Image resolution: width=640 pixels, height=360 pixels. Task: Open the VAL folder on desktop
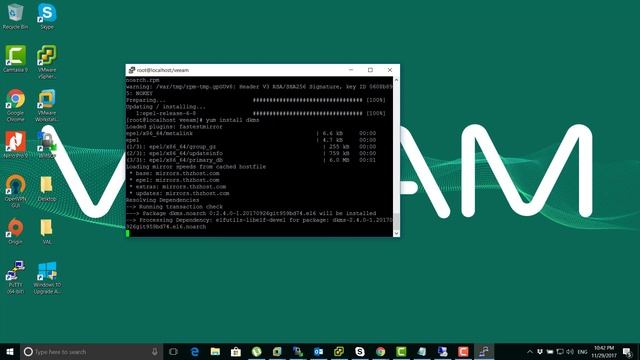tap(47, 231)
